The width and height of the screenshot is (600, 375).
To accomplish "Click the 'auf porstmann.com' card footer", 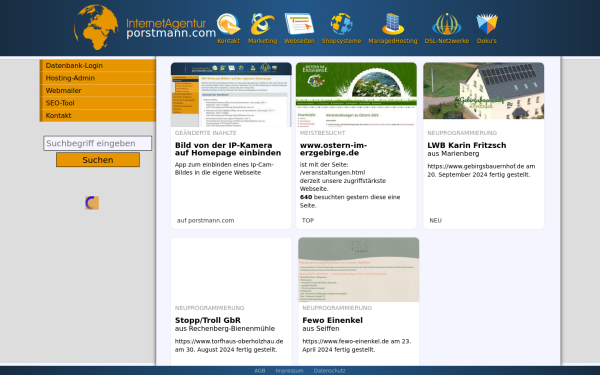I will pyautogui.click(x=205, y=220).
